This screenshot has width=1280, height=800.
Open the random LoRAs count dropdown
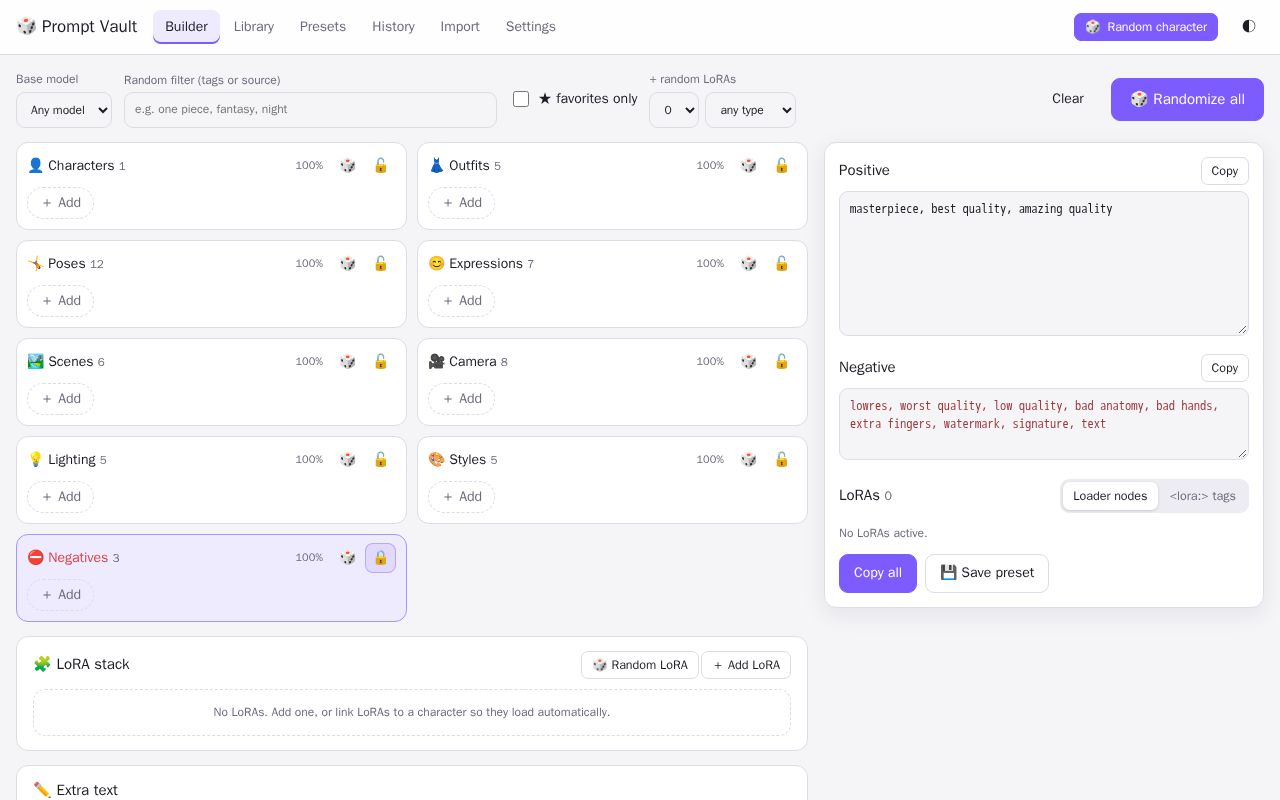point(674,110)
